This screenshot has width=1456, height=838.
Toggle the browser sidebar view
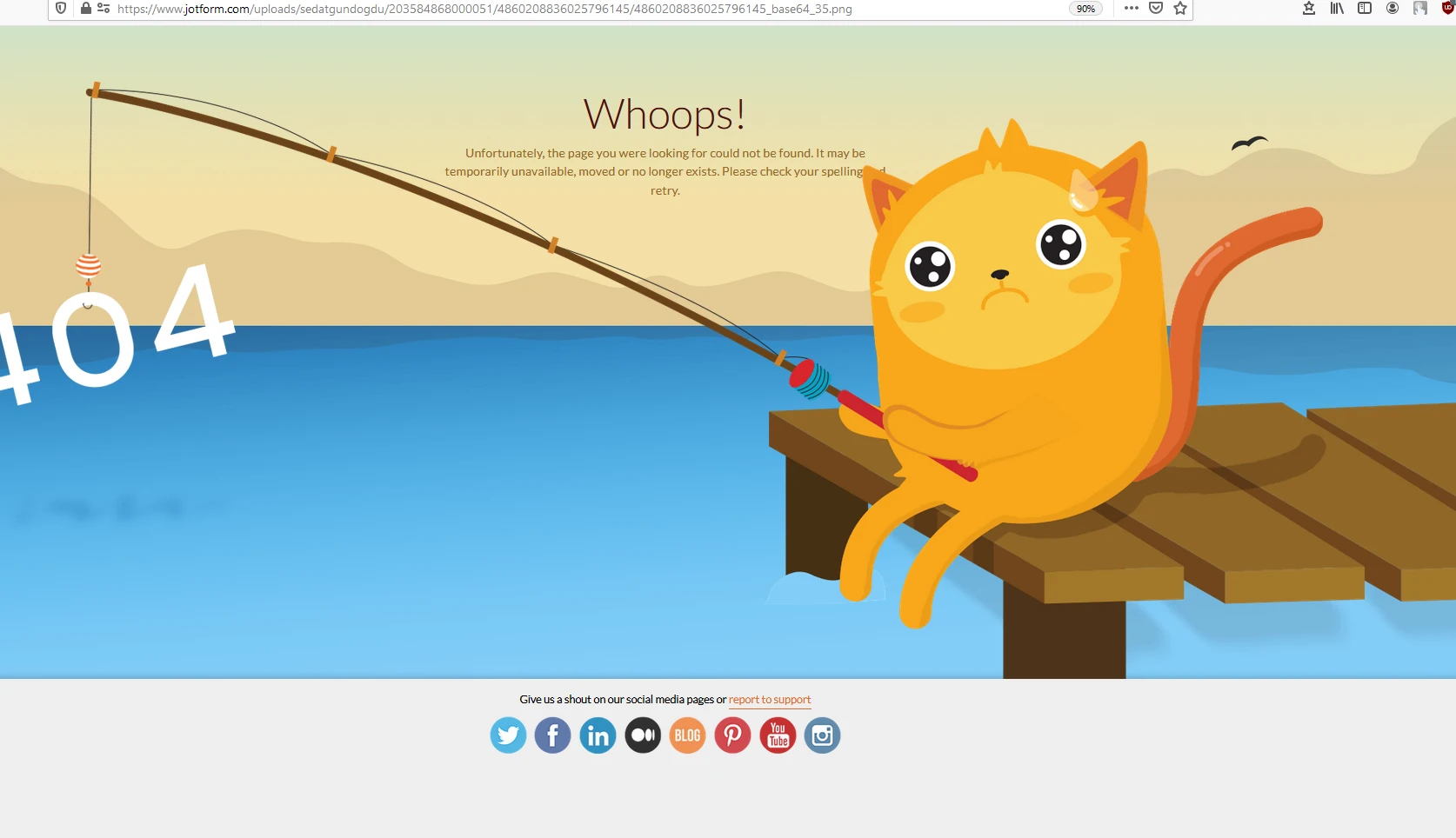(1365, 9)
